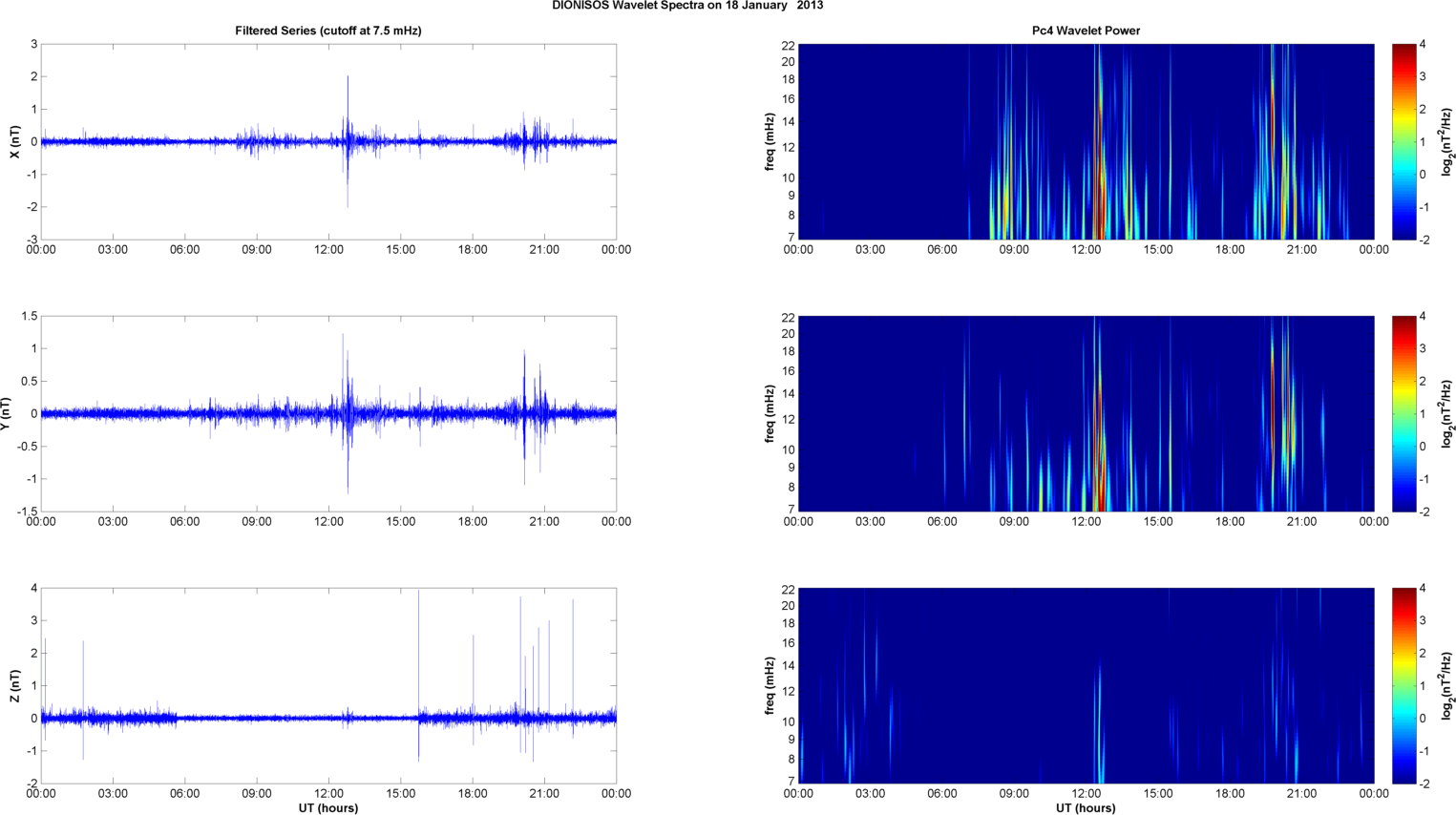The width and height of the screenshot is (1456, 815).
Task: Select the 'Filtered Series (cutoff at 7.5 mHz)' heading
Action: click(327, 31)
